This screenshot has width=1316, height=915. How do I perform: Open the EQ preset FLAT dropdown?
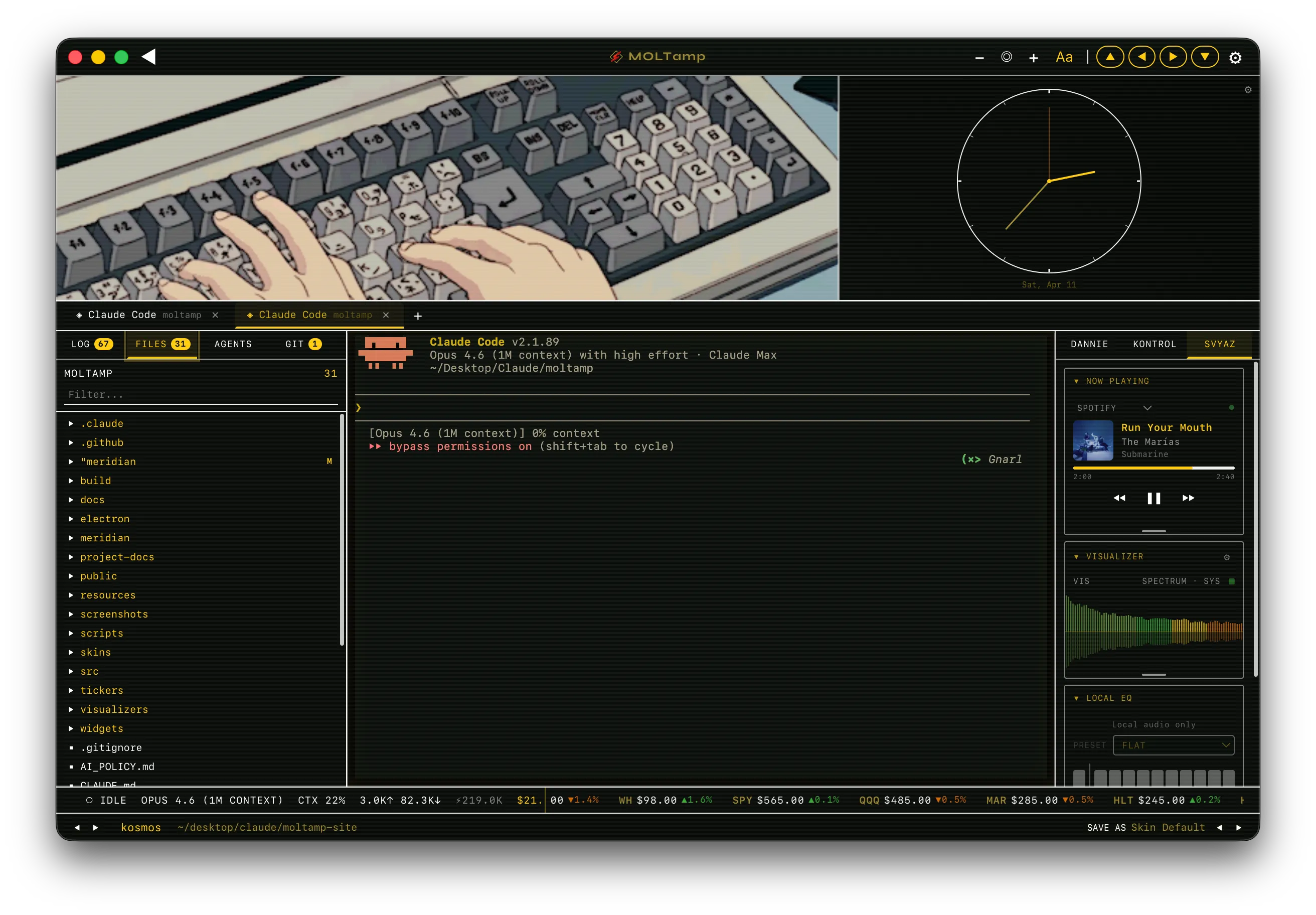tap(1173, 745)
